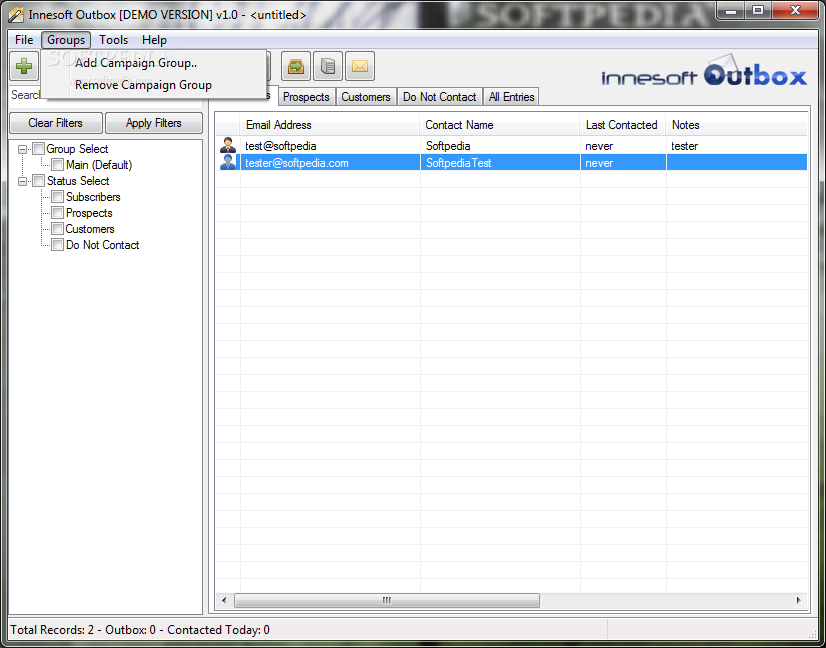Open the Help menu

tap(154, 40)
